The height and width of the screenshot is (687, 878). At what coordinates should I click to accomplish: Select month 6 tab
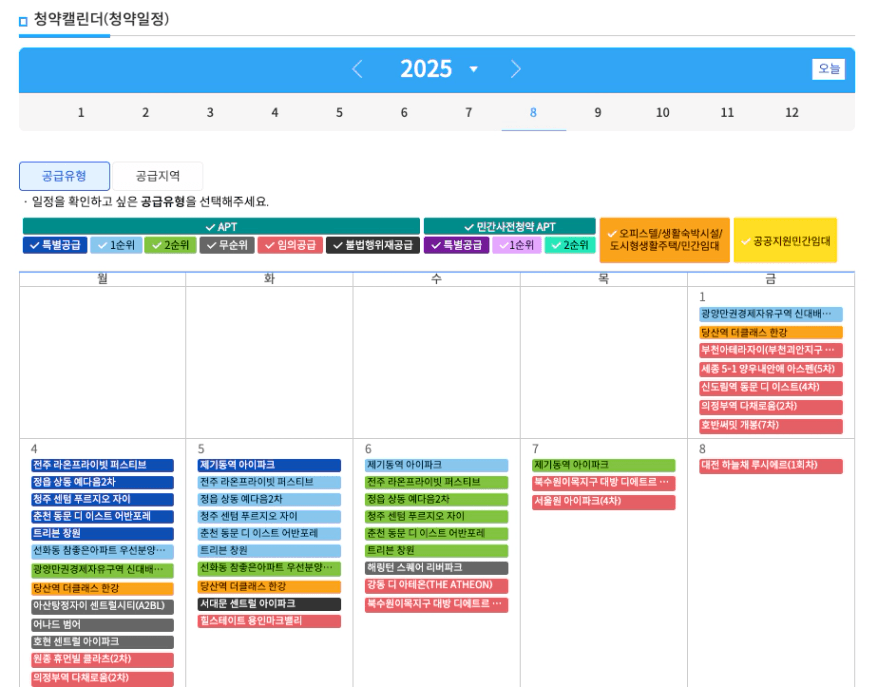click(404, 113)
